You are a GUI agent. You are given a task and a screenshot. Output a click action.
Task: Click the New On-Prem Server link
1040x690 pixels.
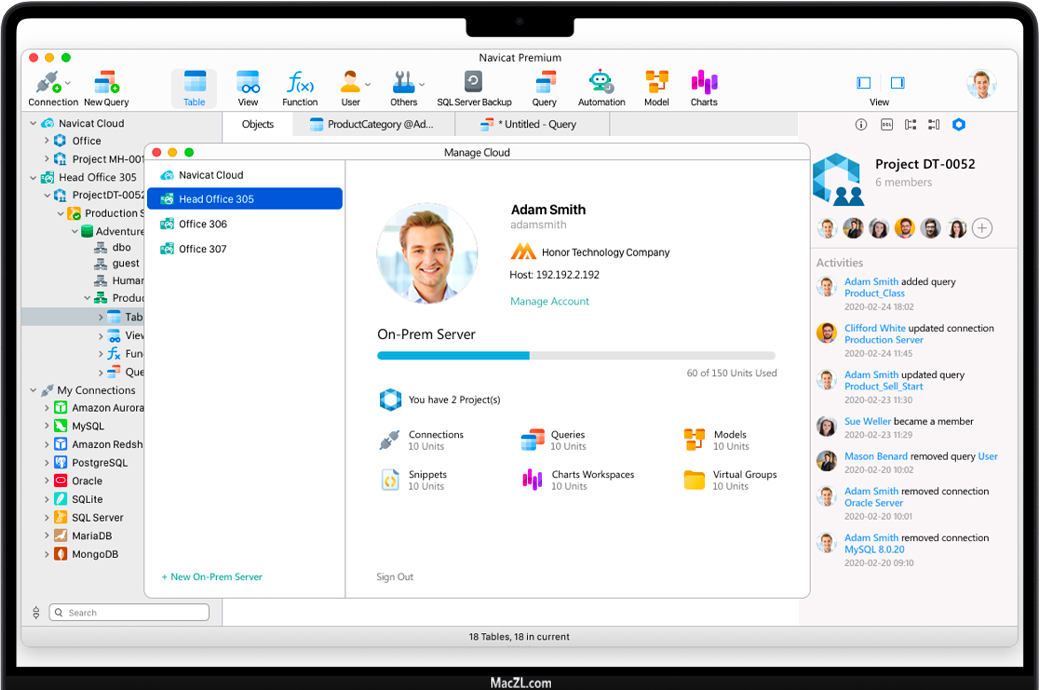212,577
